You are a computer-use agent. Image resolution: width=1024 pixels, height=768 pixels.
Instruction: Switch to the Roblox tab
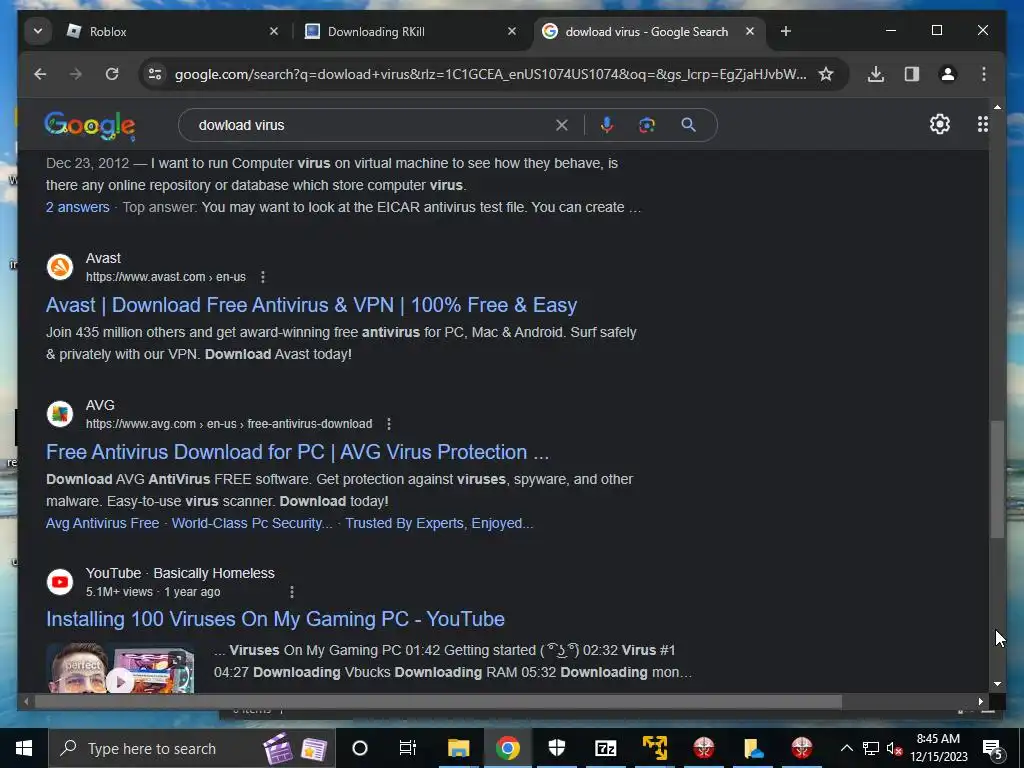coord(172,31)
